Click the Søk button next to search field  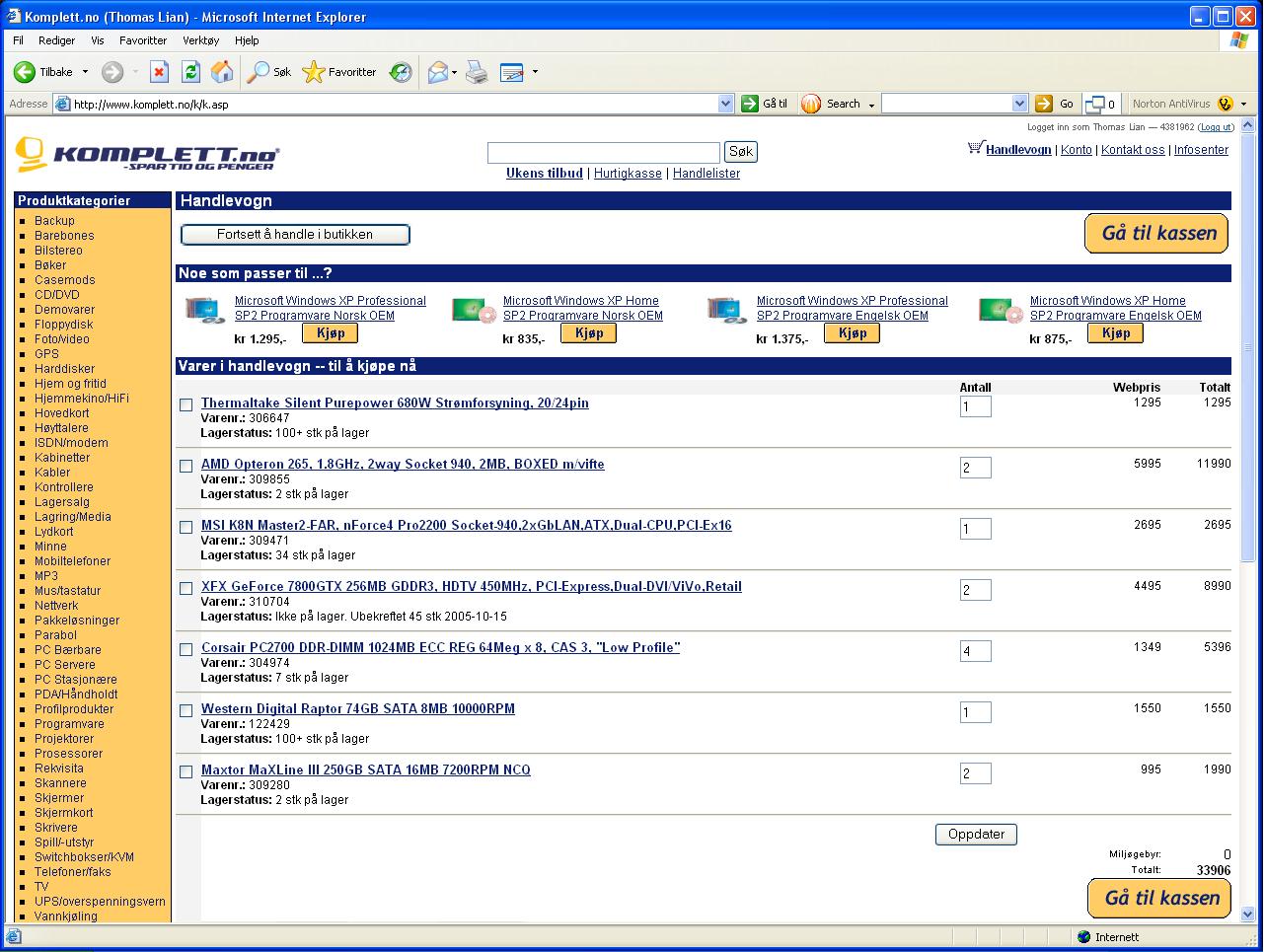click(741, 152)
